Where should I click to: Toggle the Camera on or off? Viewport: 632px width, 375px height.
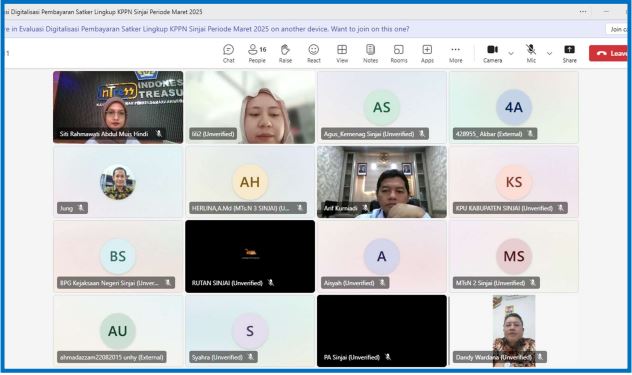coord(493,54)
